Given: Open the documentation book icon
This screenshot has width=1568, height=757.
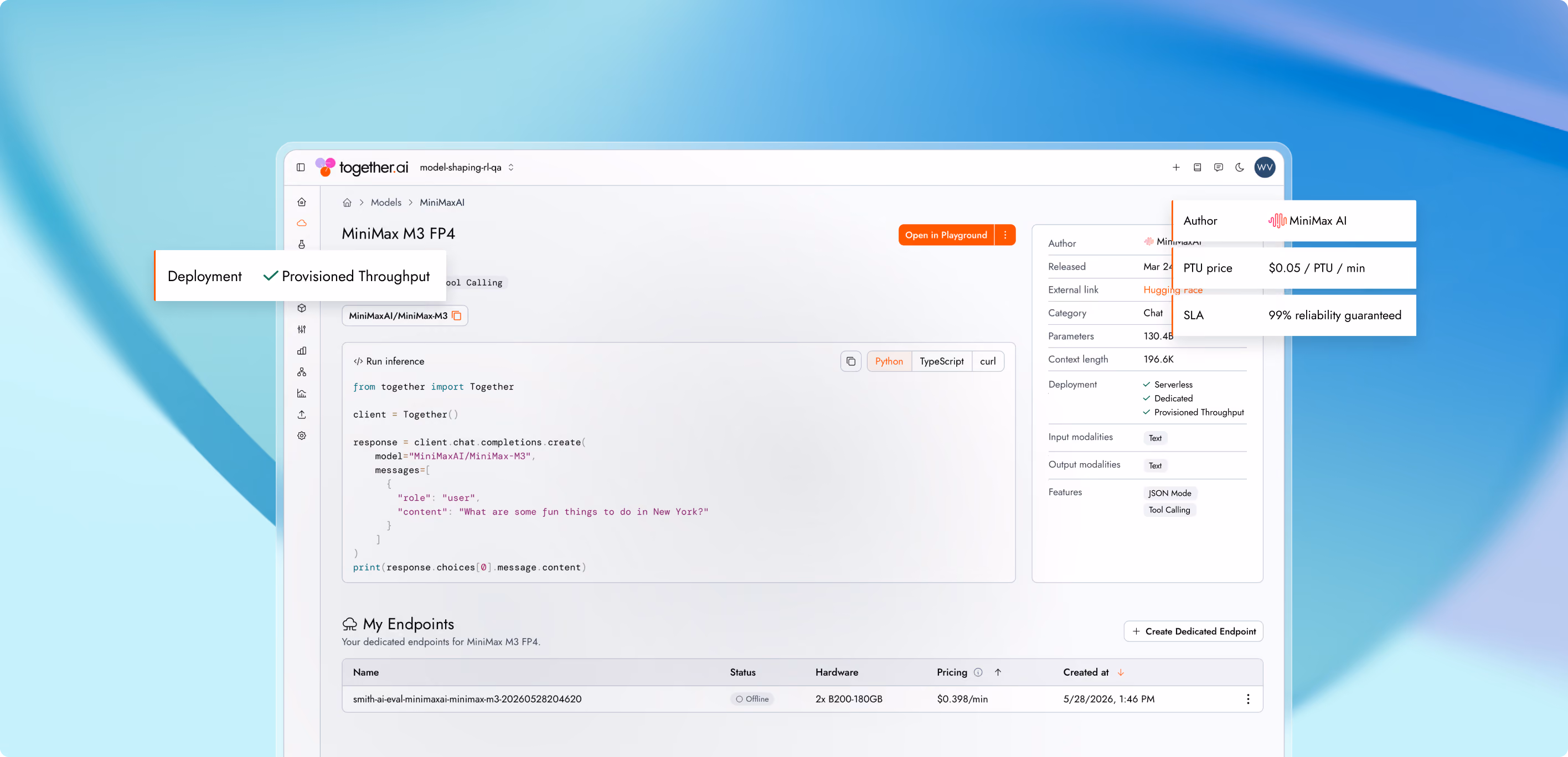Looking at the screenshot, I should click(1197, 167).
